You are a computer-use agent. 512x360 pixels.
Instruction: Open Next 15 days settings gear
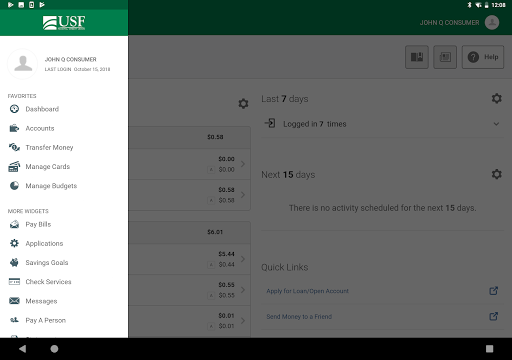(497, 174)
